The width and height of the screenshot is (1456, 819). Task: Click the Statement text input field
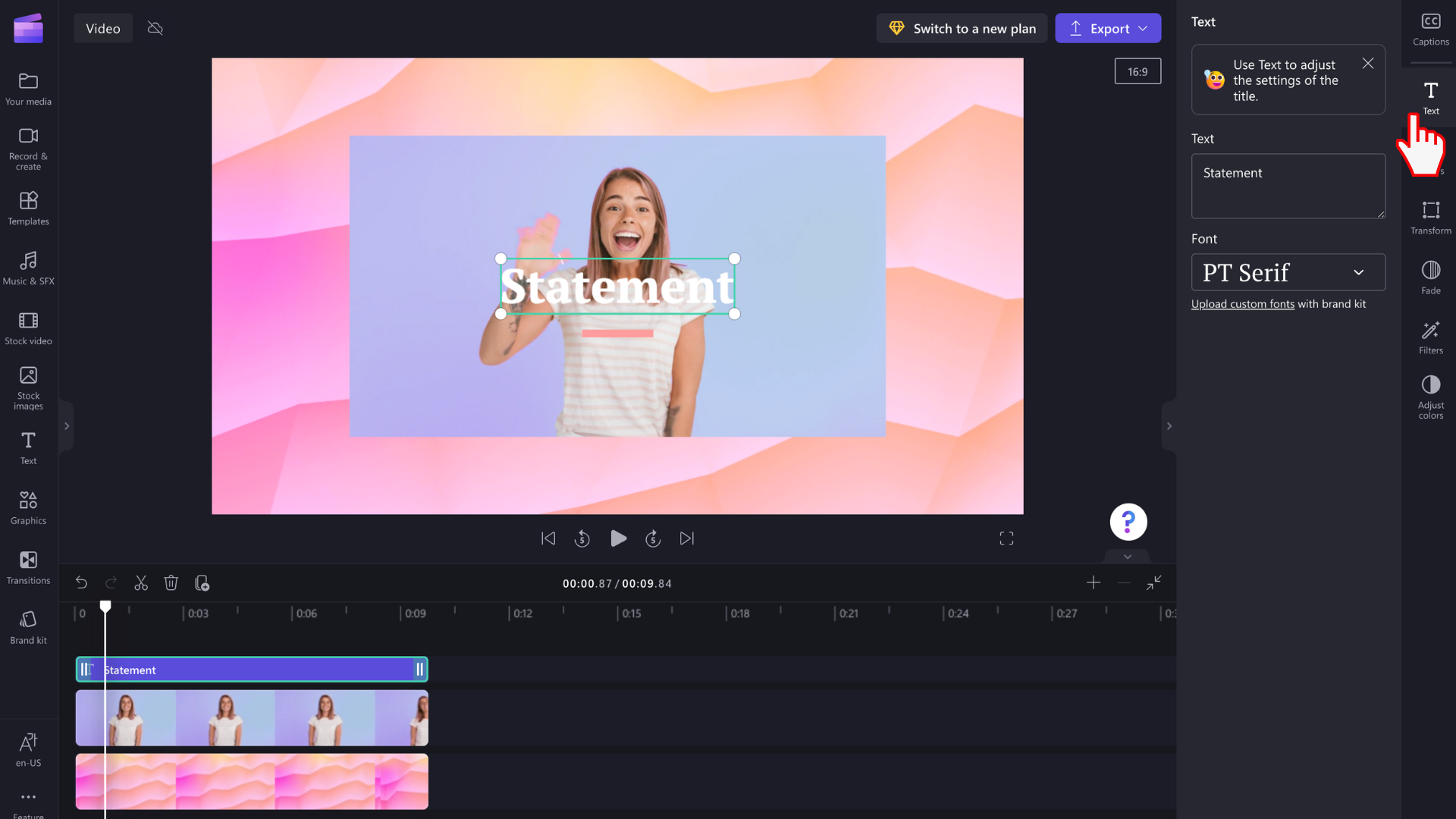(x=1288, y=185)
